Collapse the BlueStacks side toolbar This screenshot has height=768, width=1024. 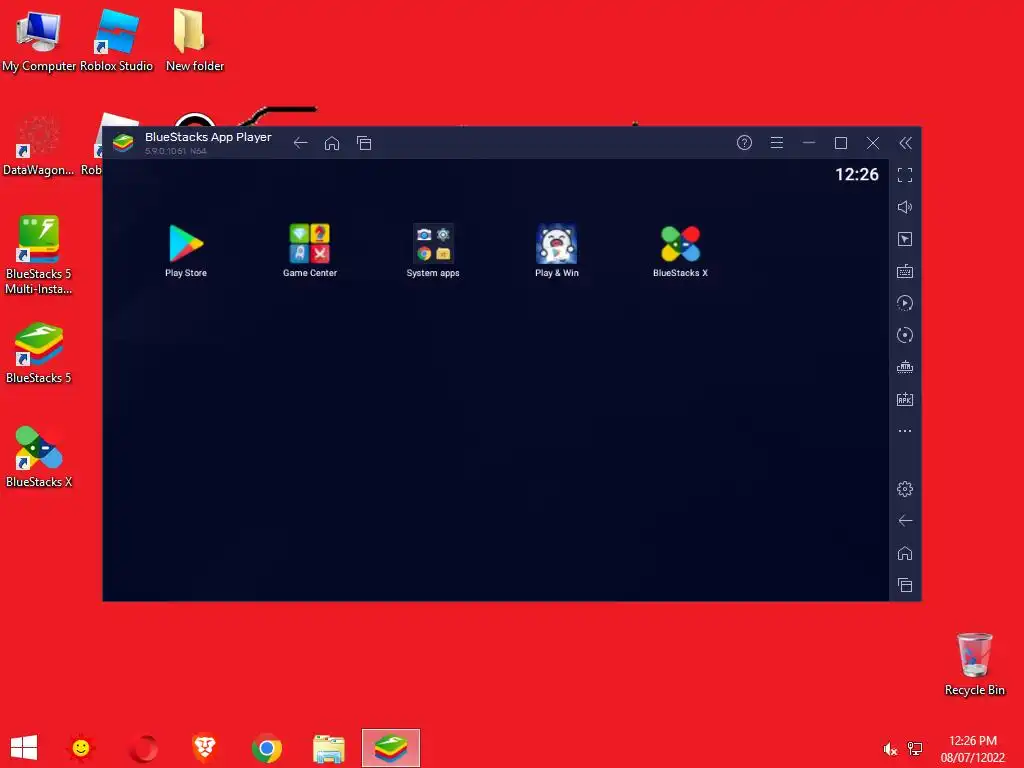click(x=905, y=143)
